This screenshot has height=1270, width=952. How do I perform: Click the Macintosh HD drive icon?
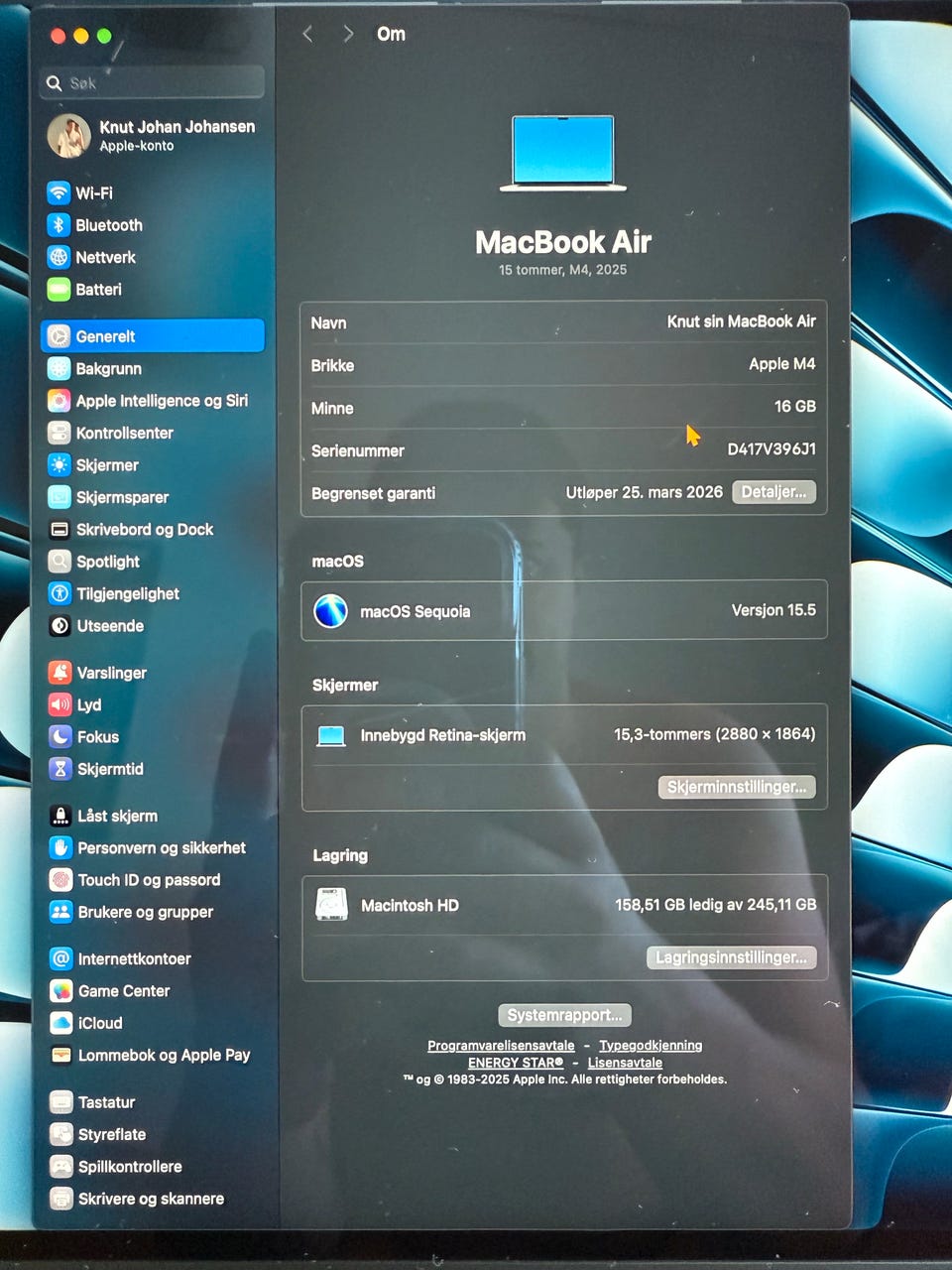(x=331, y=905)
